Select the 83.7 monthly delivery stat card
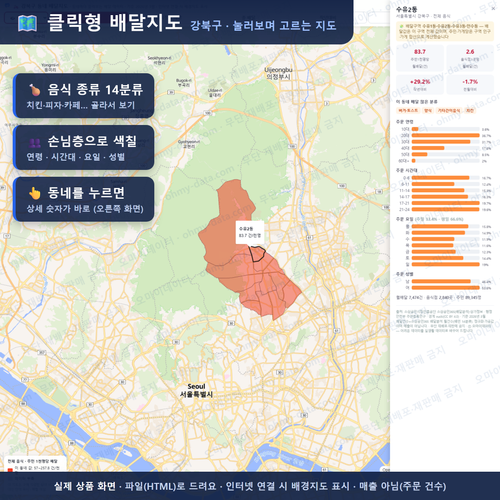The image size is (500, 500). pyautogui.click(x=420, y=58)
